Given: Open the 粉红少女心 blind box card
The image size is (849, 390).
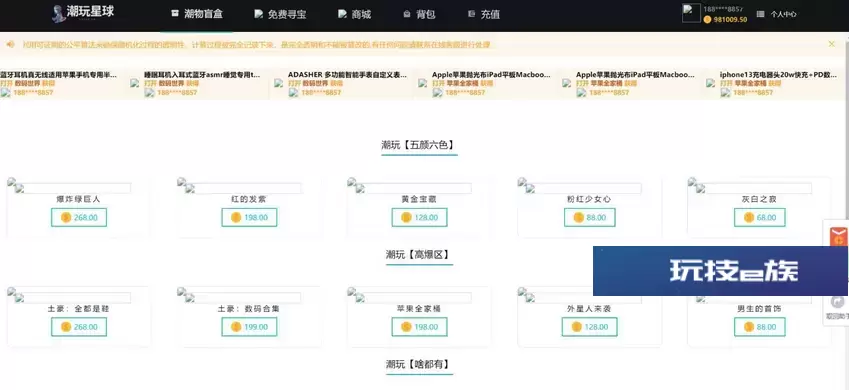Looking at the screenshot, I should [590, 207].
